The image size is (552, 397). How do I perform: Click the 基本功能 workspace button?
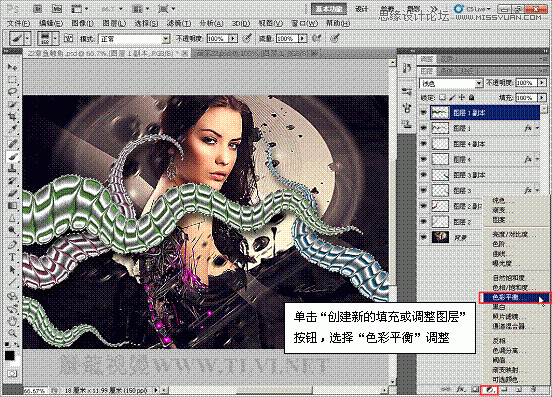click(329, 9)
